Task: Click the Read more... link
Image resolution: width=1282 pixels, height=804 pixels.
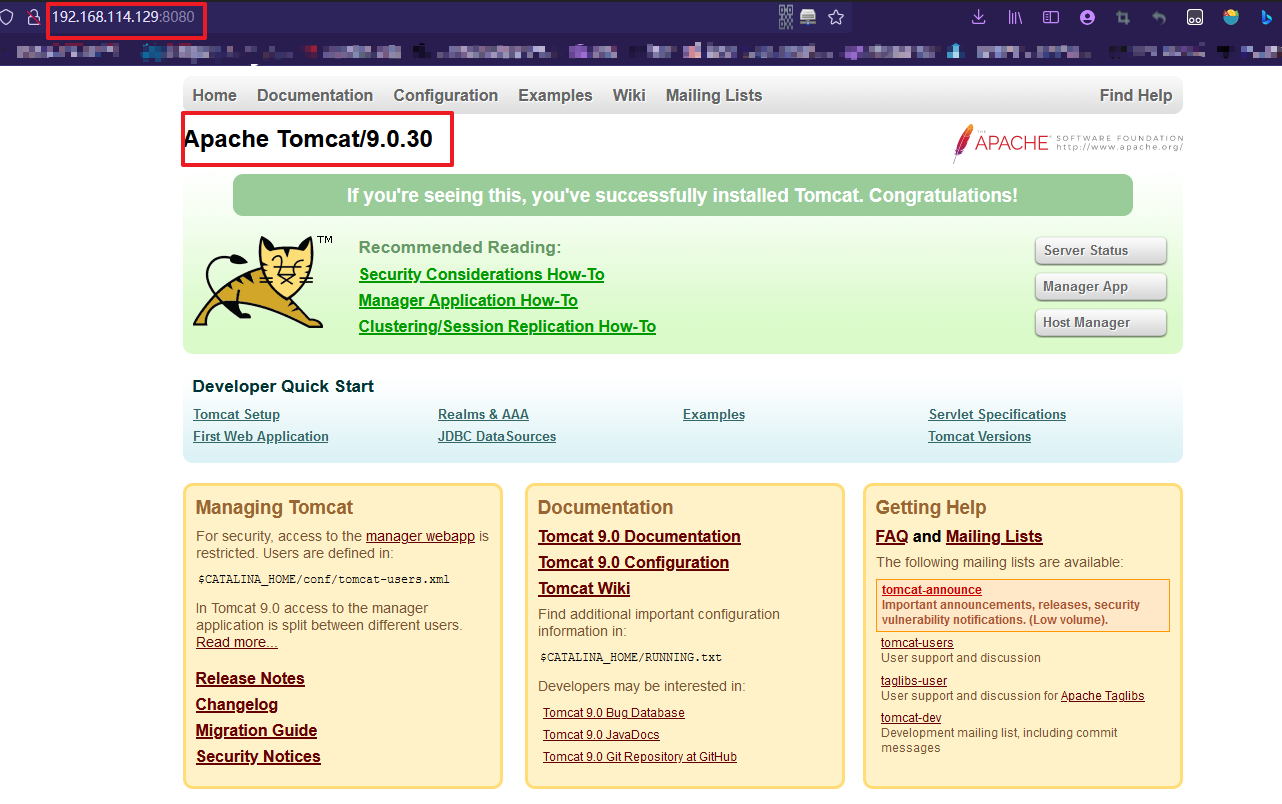Action: 237,642
